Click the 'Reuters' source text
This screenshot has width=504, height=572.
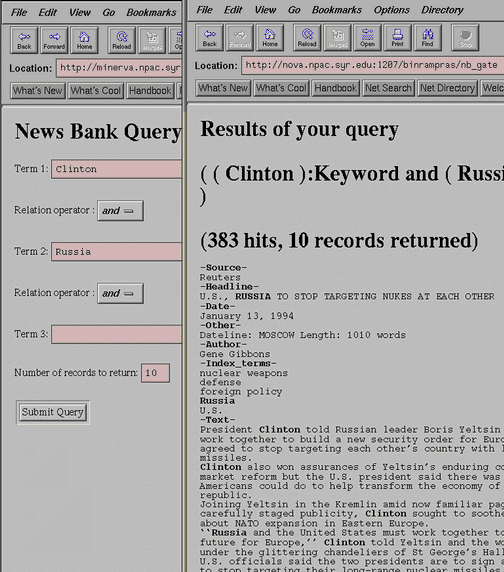220,278
